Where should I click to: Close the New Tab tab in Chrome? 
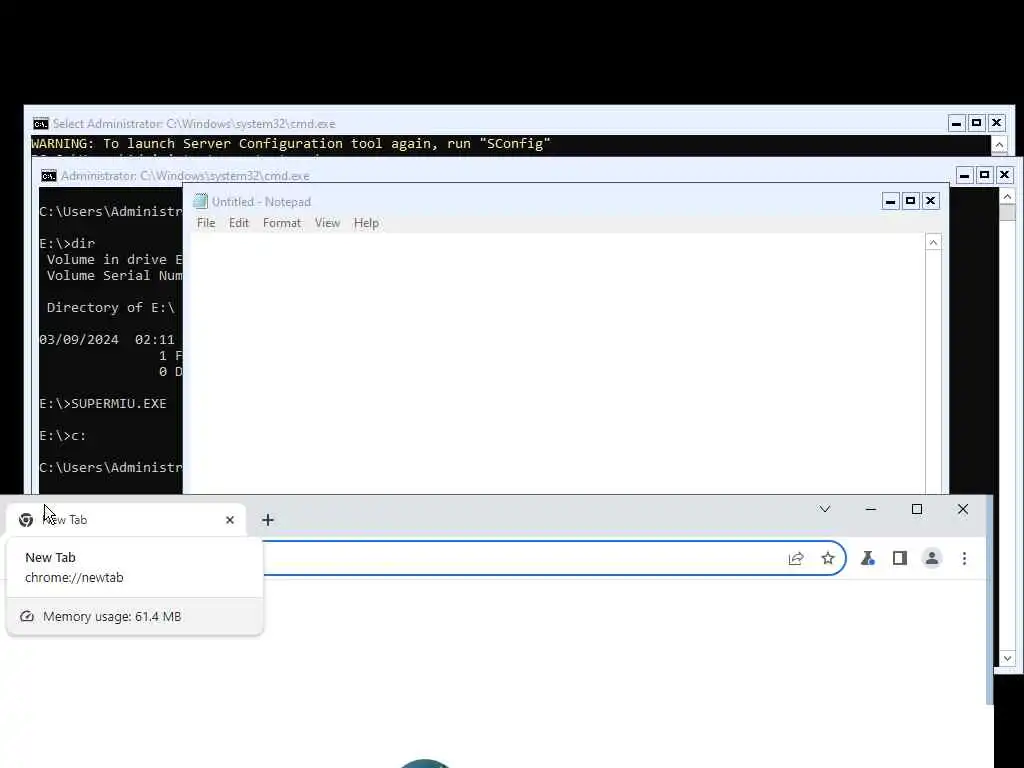coord(230,520)
